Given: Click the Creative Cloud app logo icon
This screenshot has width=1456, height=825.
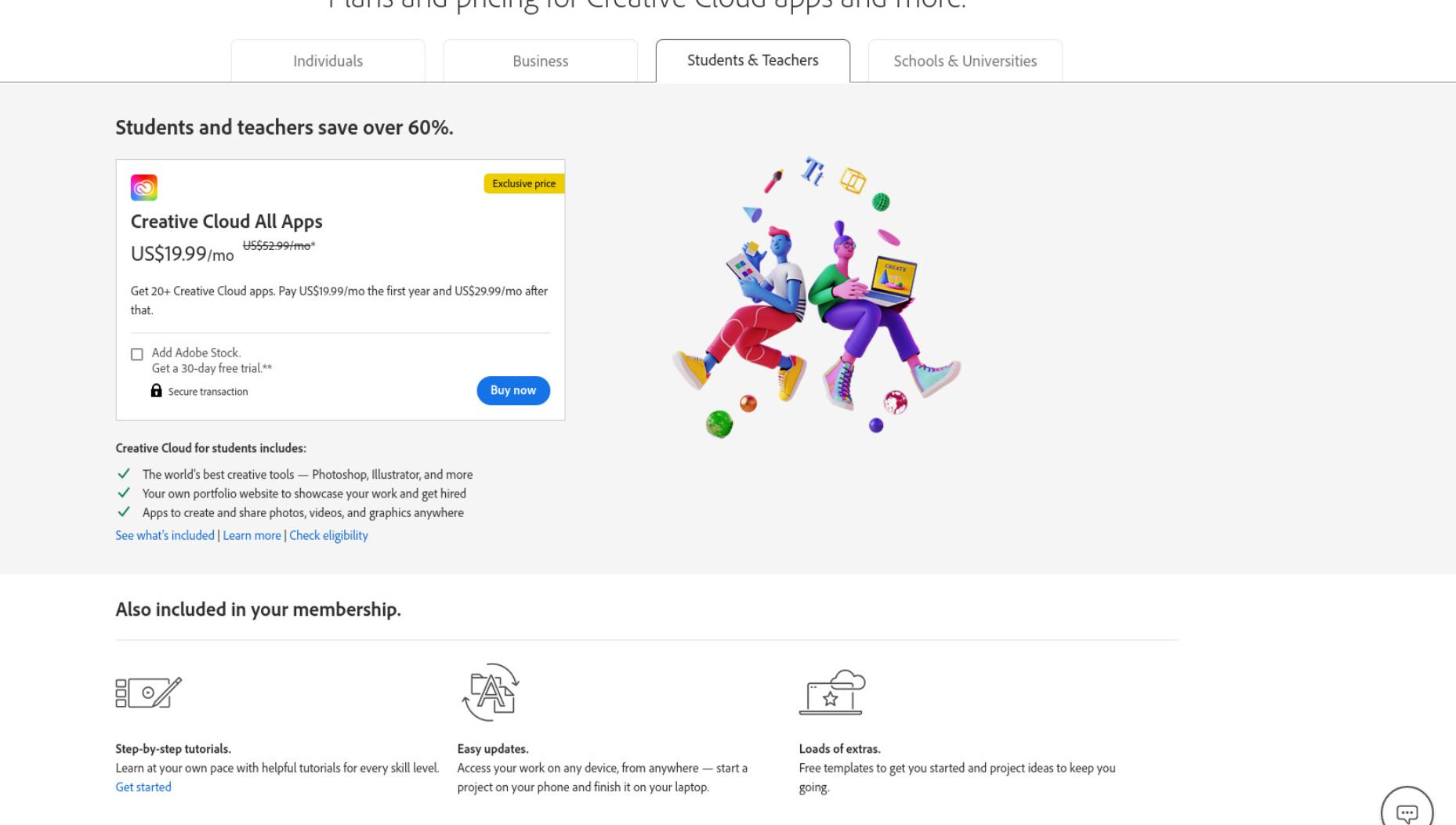Looking at the screenshot, I should 143,187.
